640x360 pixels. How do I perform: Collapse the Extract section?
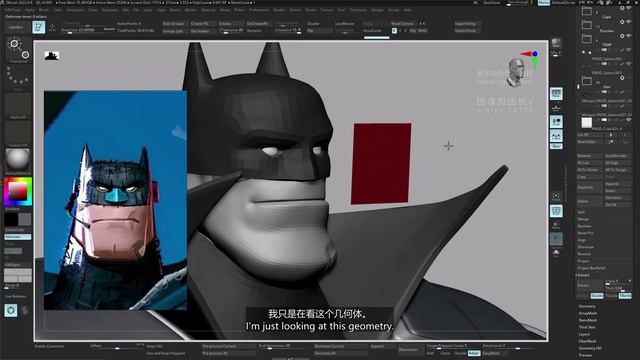584,275
